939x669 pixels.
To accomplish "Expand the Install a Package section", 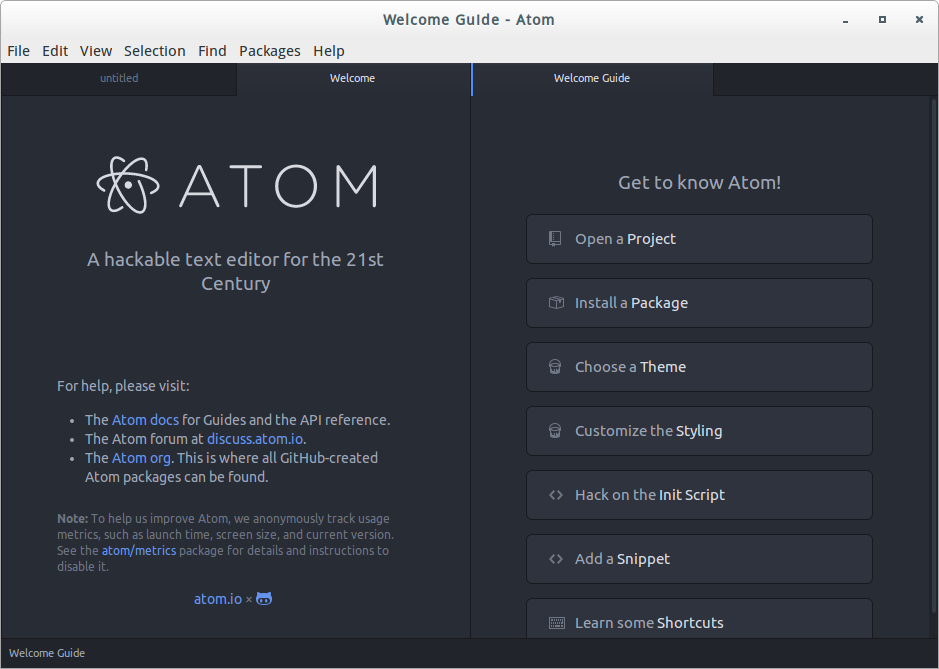I will (699, 303).
